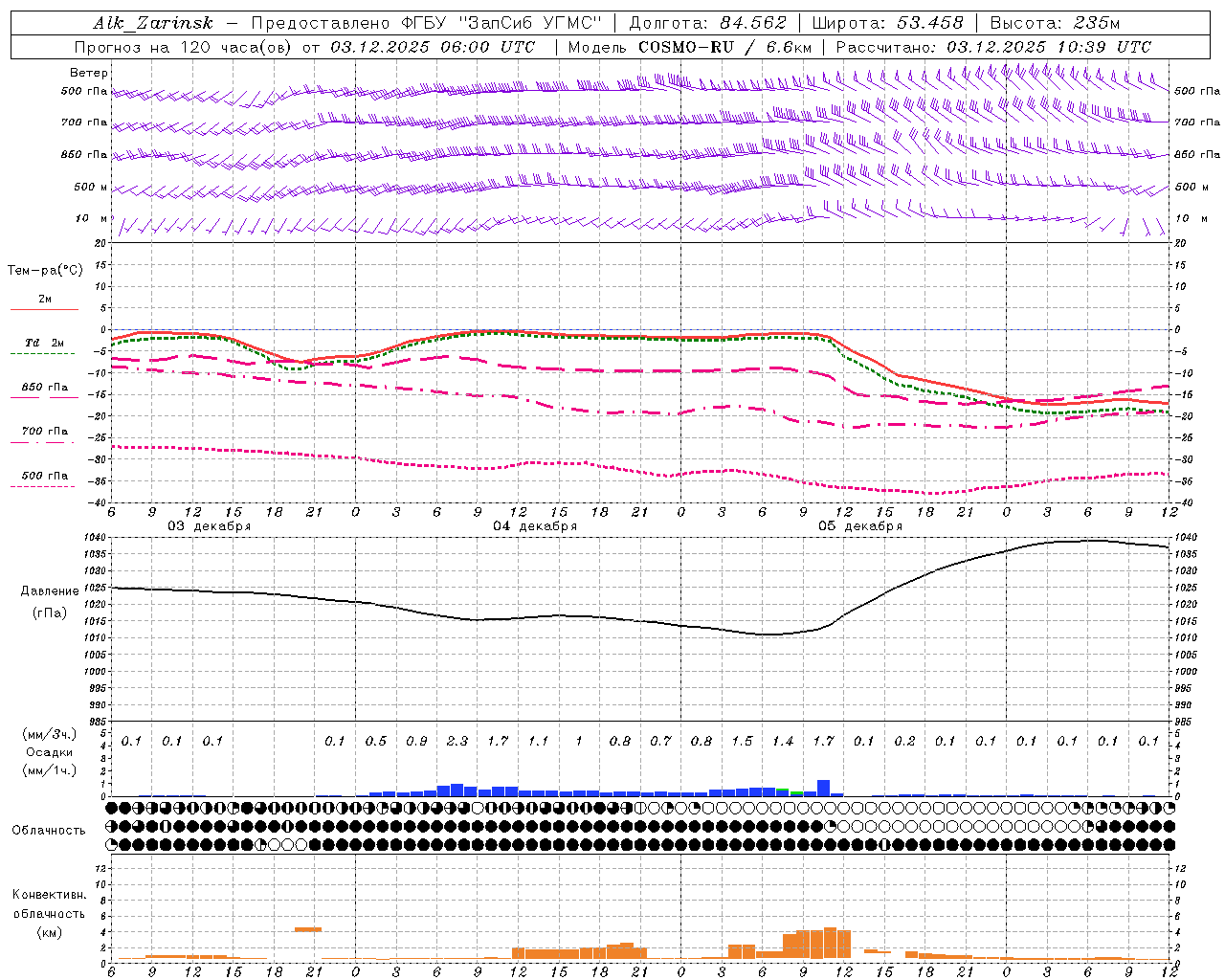The width and height of the screenshot is (1225, 980).
Task: Click the Осадки precipitation panel title
Action: (x=49, y=752)
